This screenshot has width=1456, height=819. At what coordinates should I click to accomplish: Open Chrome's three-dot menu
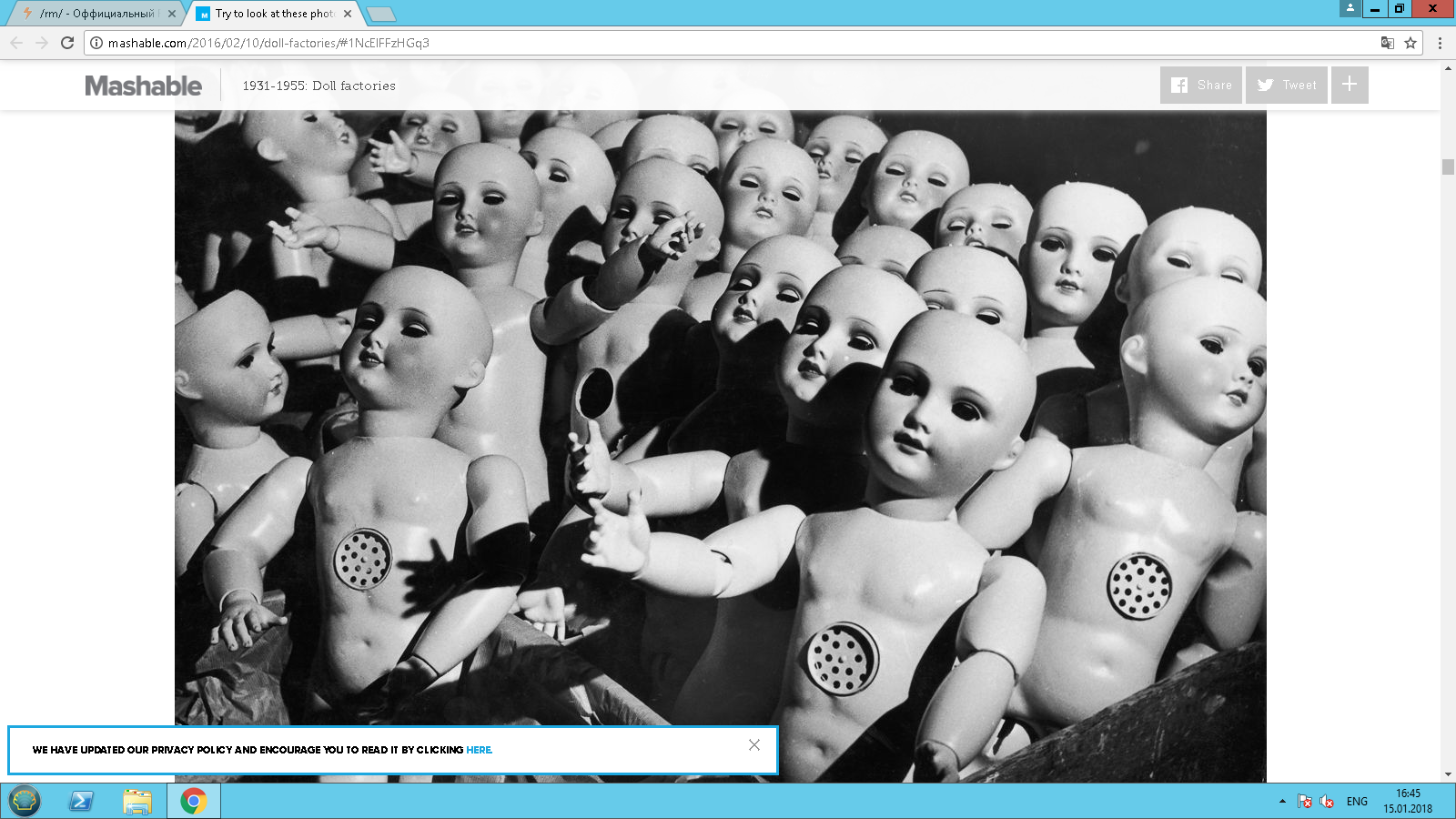1440,43
